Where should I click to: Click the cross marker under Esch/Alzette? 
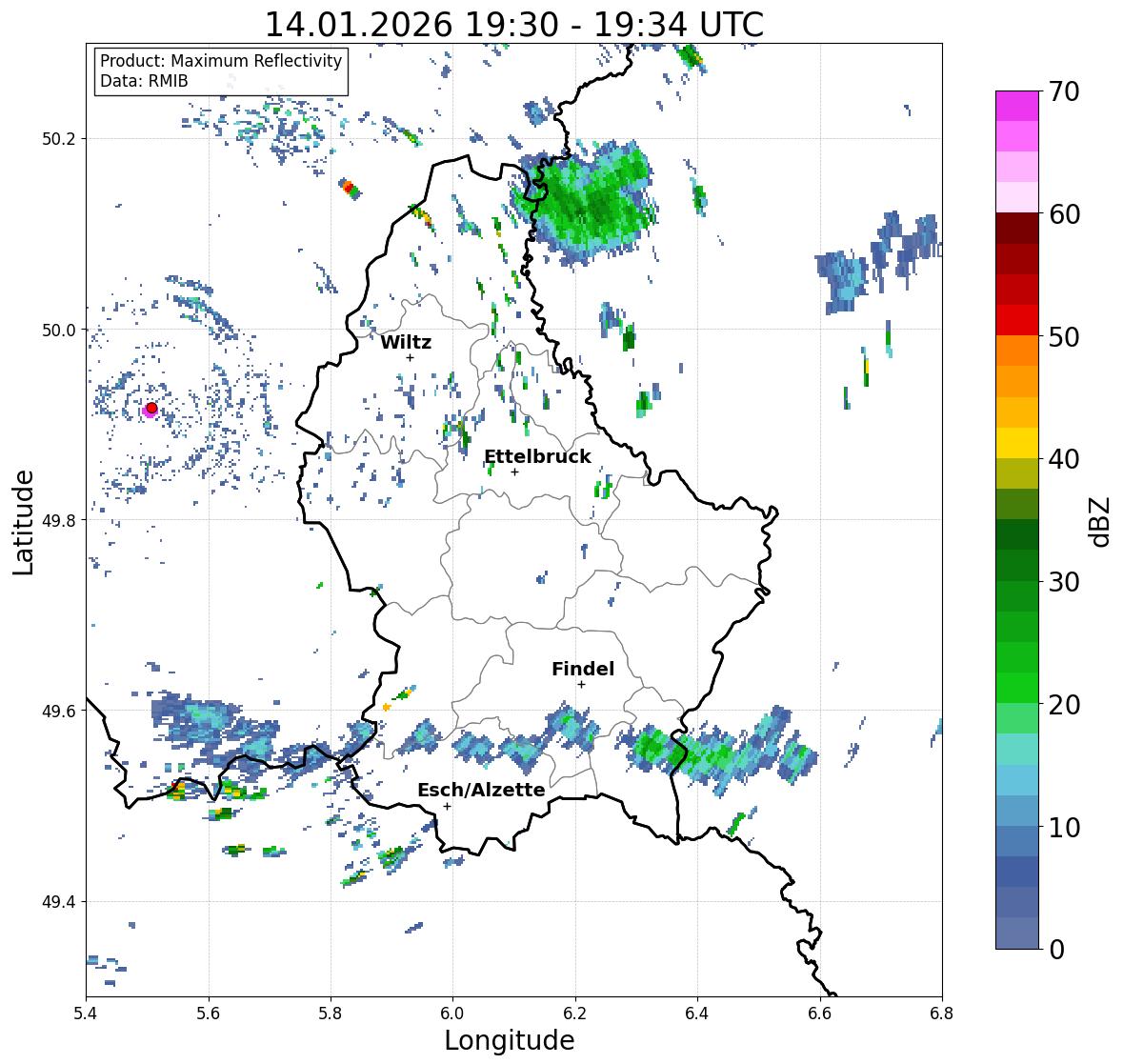pyautogui.click(x=447, y=806)
